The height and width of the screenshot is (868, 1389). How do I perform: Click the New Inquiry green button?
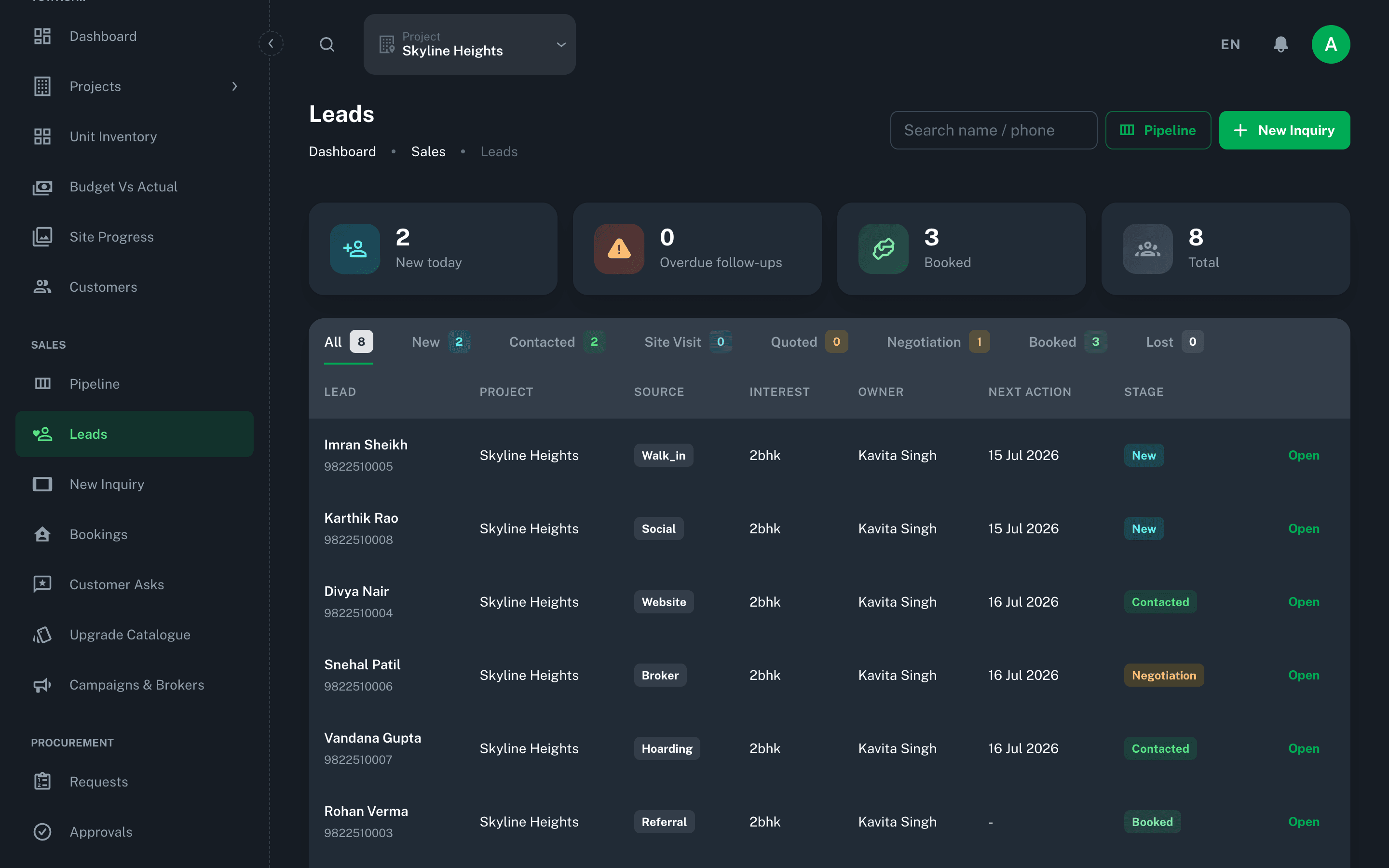click(1284, 130)
